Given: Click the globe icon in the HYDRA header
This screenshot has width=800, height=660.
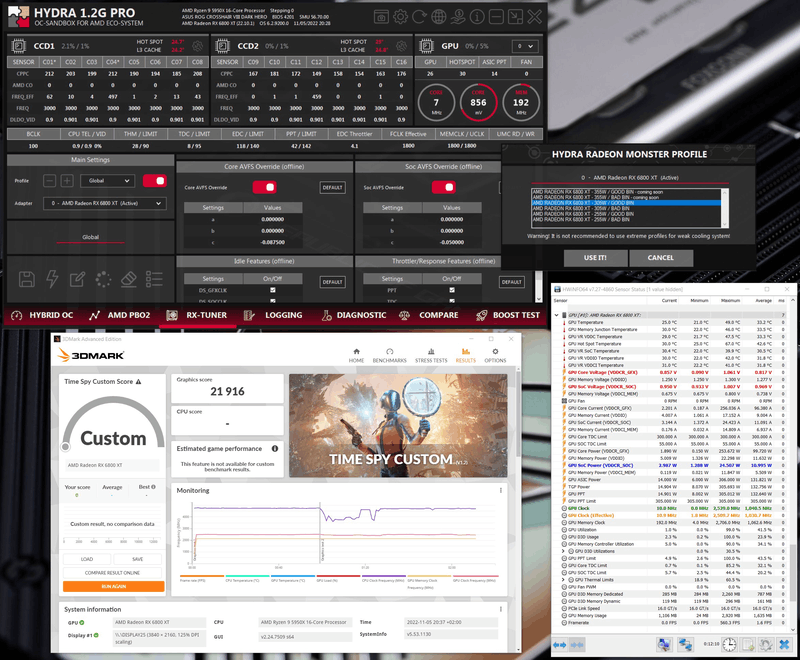Looking at the screenshot, I should click(x=439, y=17).
